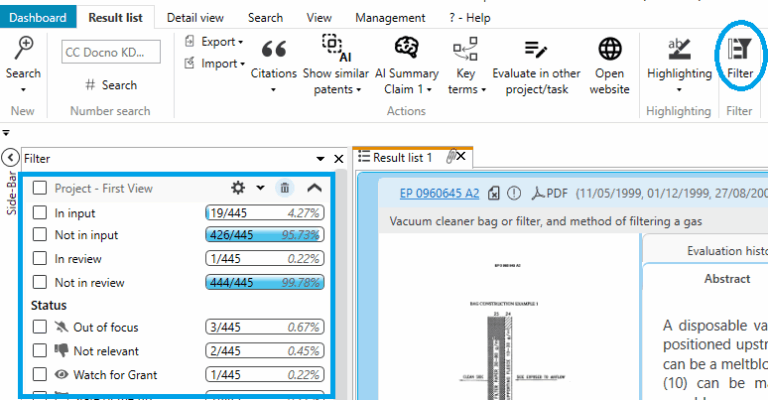Click the CC Docno KD number field
This screenshot has height=400, width=768.
tap(111, 52)
